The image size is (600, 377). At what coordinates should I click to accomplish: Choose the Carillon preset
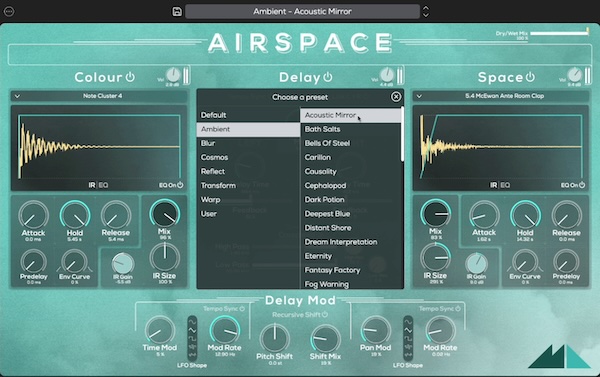[x=350, y=158]
